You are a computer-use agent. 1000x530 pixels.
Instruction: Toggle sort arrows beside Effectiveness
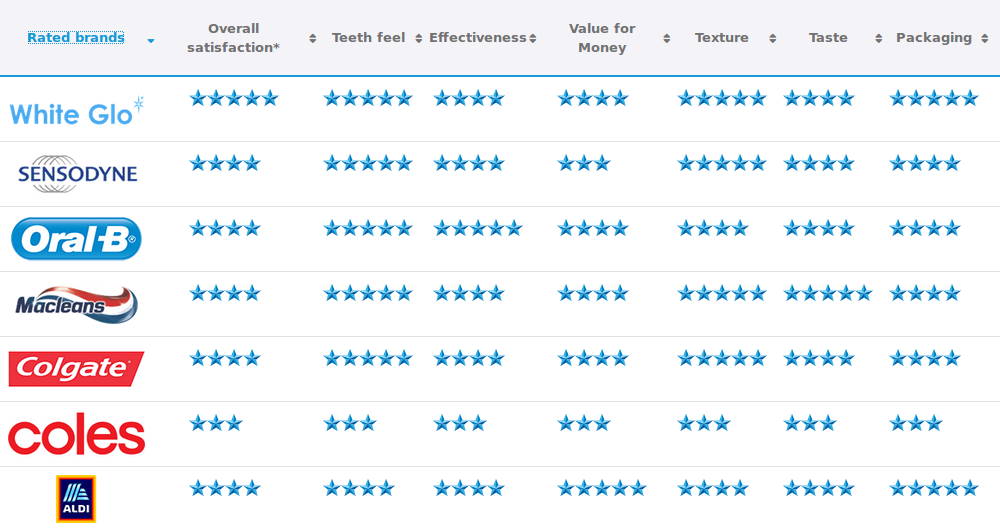533,38
